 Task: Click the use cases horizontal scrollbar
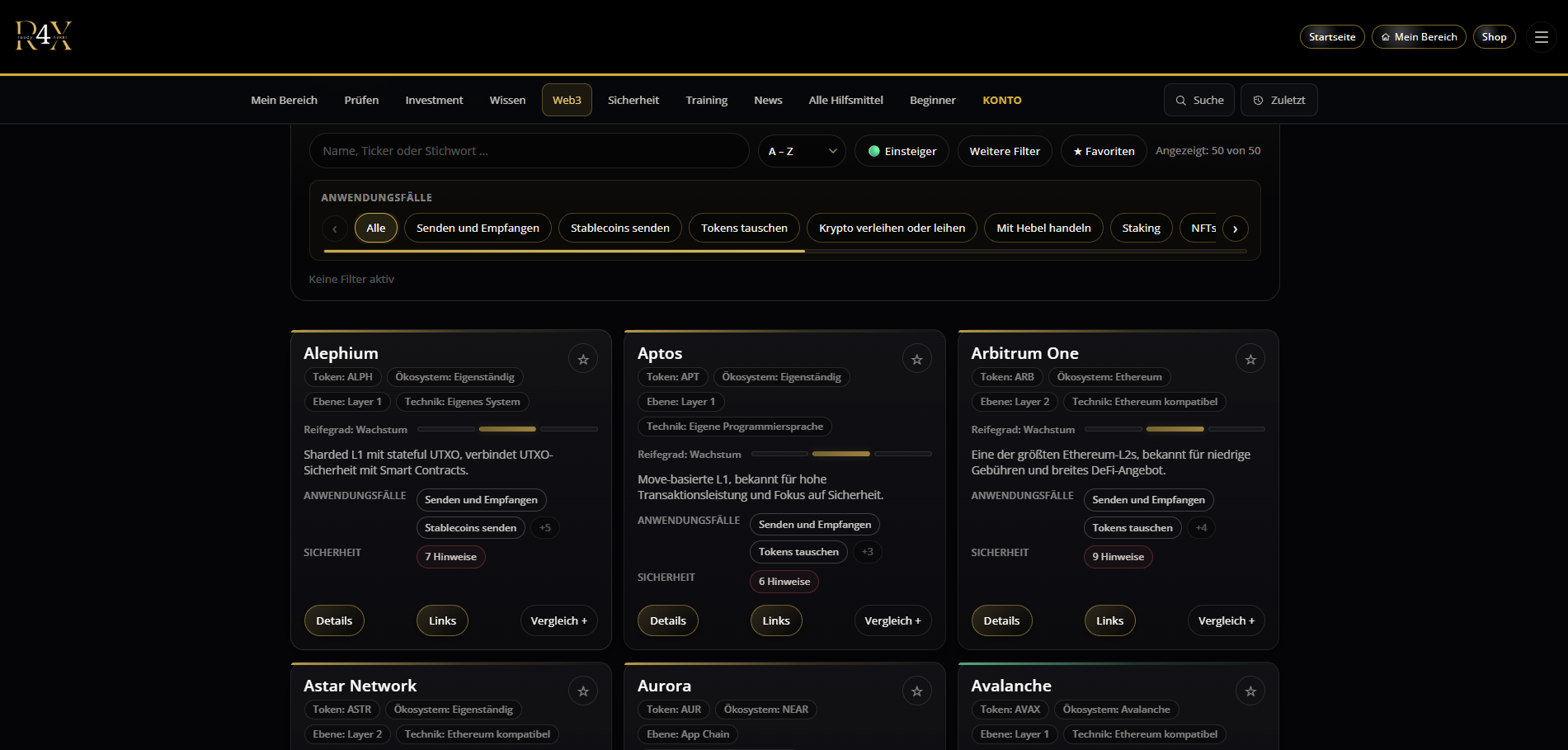784,251
